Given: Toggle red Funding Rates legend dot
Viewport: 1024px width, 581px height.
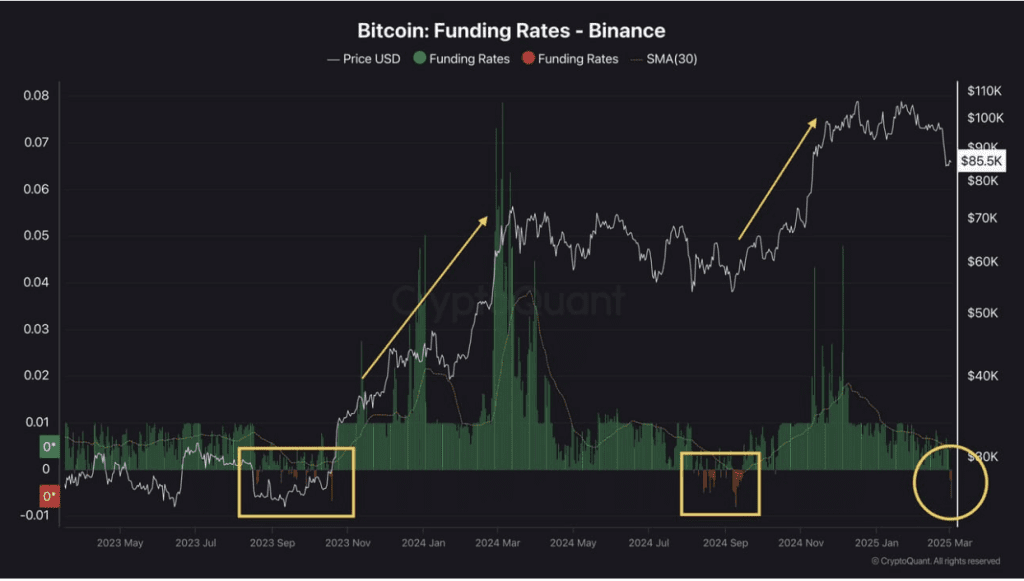Looking at the screenshot, I should pos(528,59).
